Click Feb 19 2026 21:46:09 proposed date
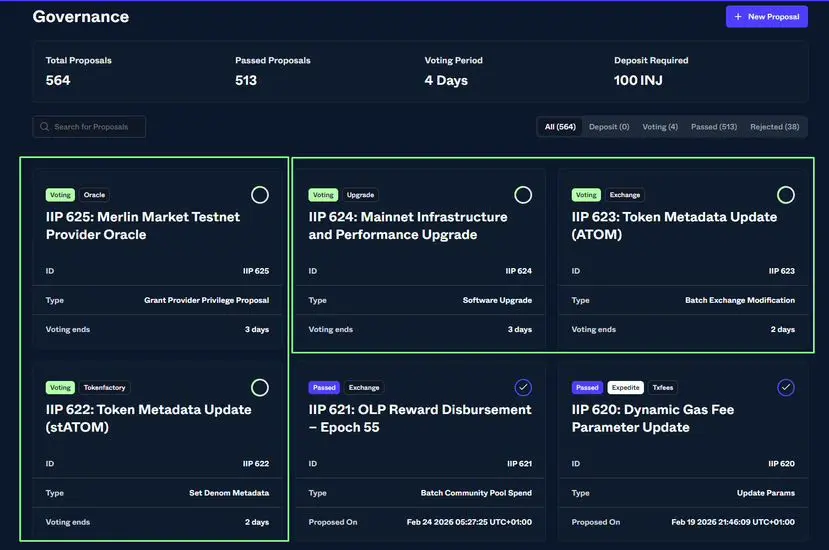This screenshot has height=550, width=829. point(733,522)
